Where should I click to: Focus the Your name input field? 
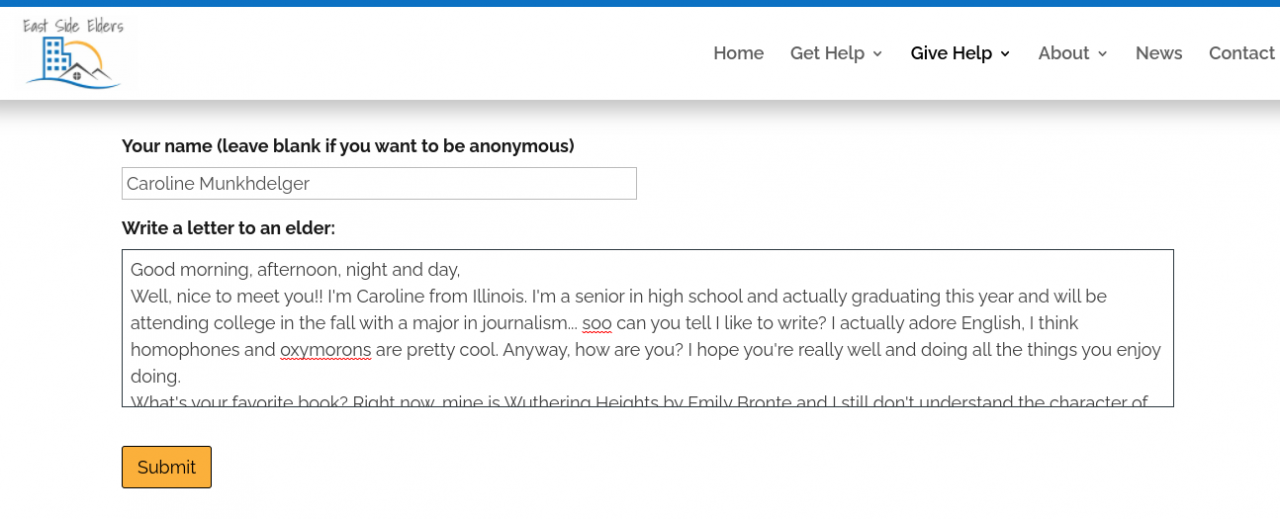[x=379, y=183]
